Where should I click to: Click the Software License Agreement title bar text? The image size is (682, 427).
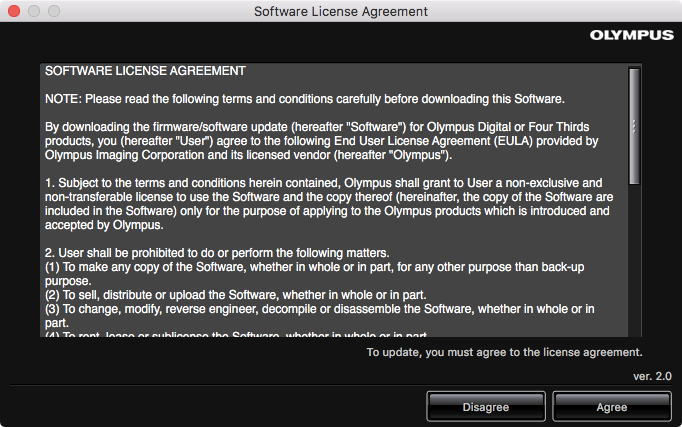point(341,11)
